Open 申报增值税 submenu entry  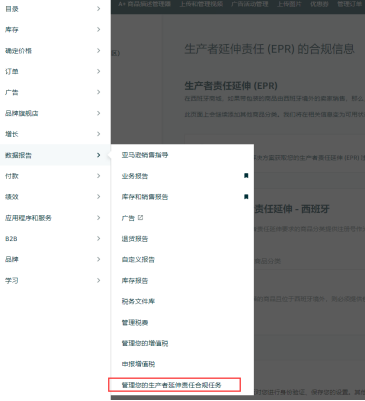tap(138, 364)
